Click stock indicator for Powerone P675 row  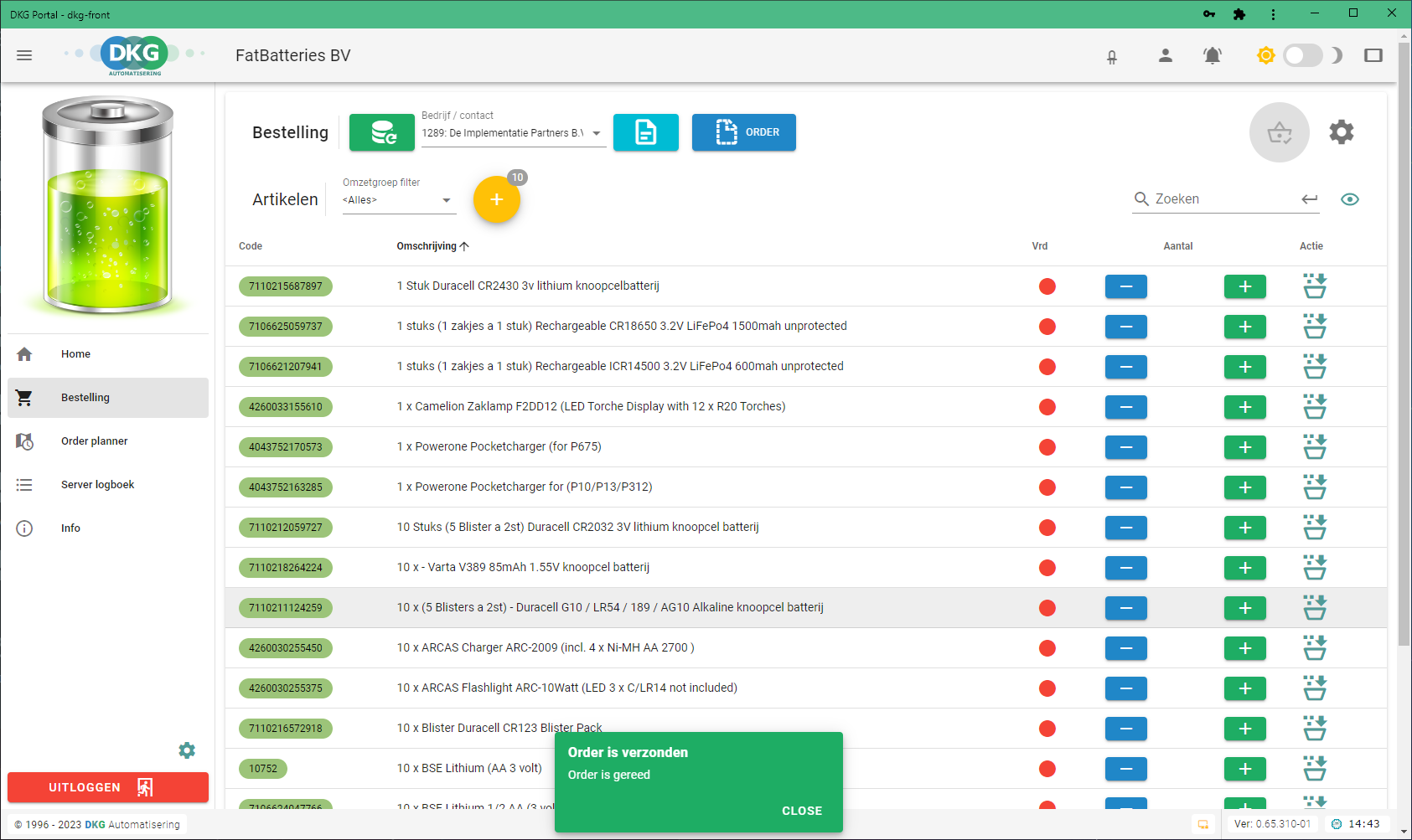[1047, 447]
